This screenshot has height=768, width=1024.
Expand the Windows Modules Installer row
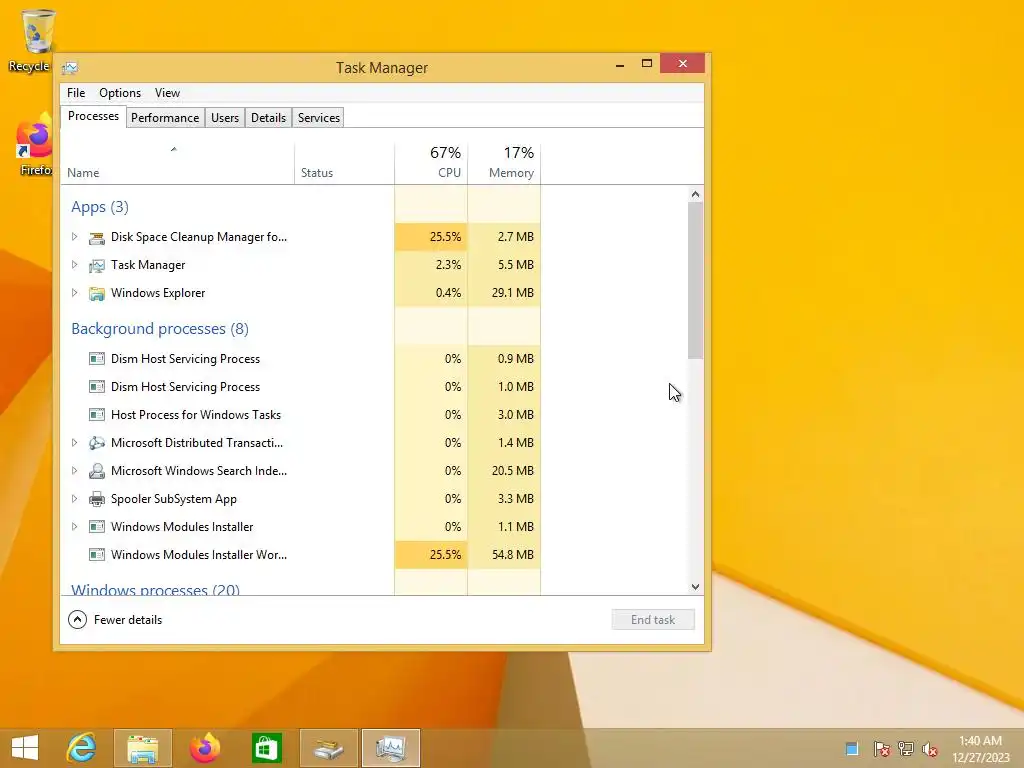click(x=74, y=526)
